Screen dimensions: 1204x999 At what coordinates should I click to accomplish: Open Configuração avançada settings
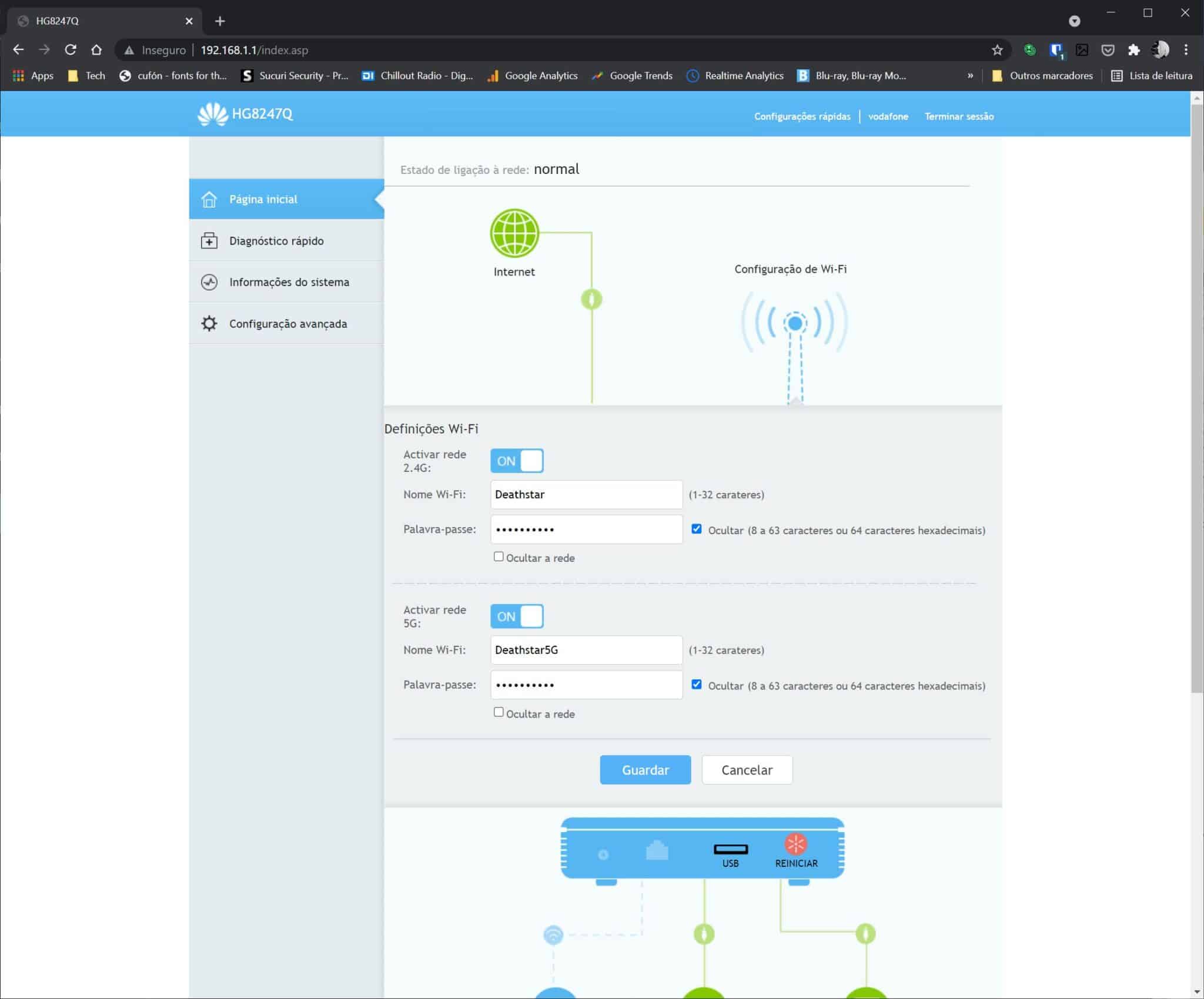tap(288, 323)
